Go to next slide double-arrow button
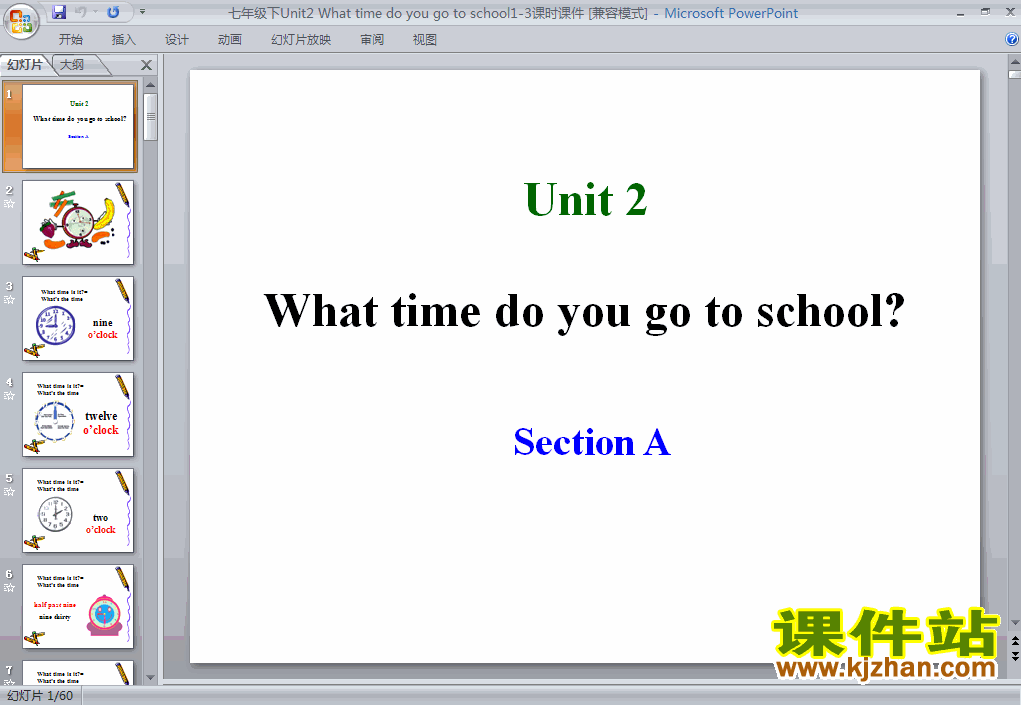The width and height of the screenshot is (1021, 705). 1014,656
